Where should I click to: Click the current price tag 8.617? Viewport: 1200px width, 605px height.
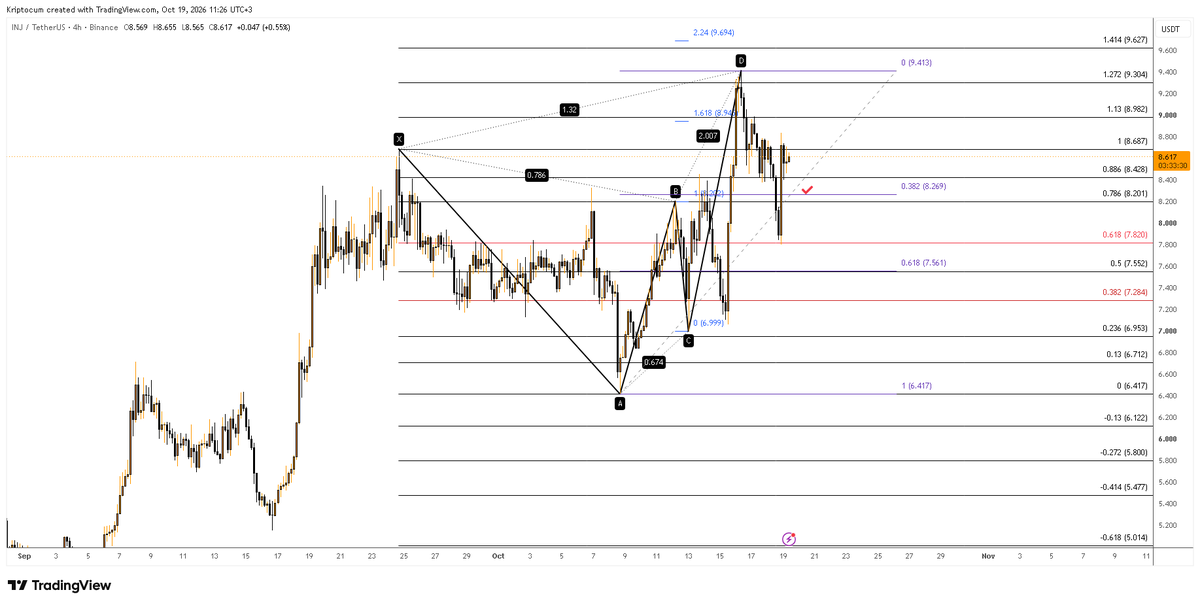coord(1166,156)
